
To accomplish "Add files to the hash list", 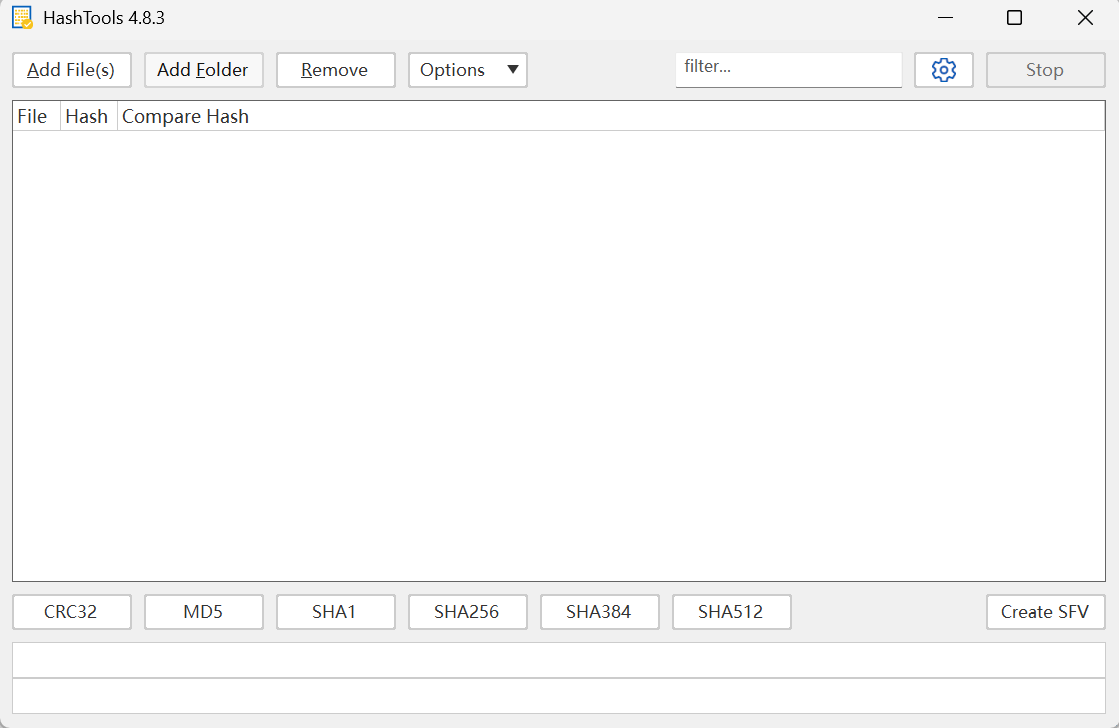I will [x=71, y=70].
